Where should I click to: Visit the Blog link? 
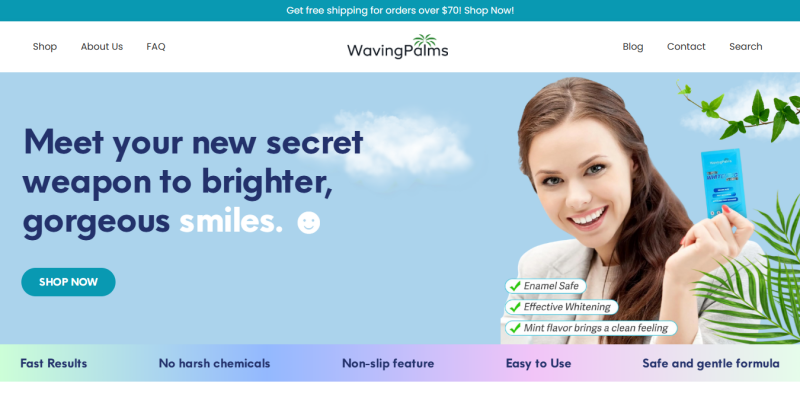(633, 46)
